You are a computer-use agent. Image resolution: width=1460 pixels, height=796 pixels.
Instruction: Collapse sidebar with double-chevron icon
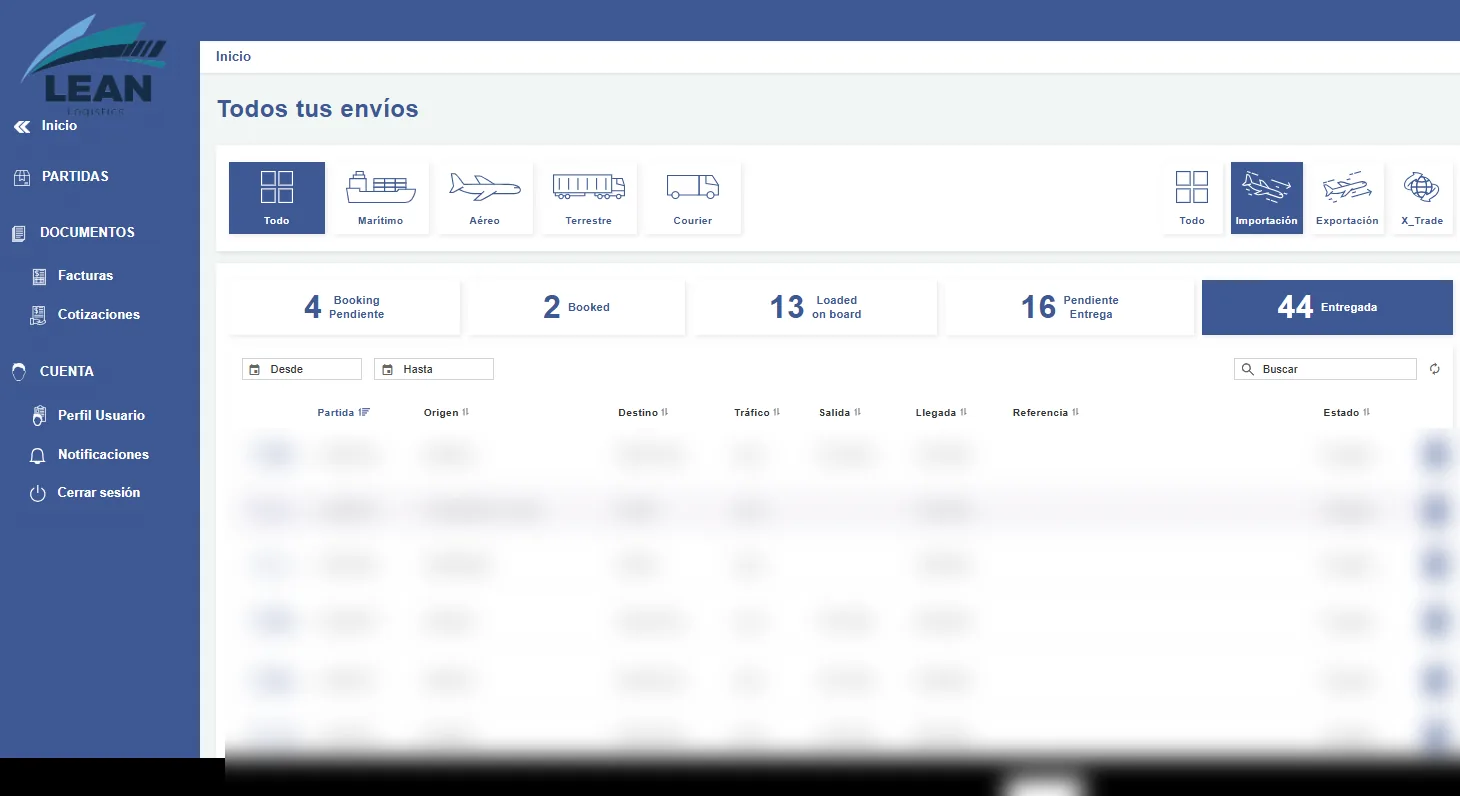click(22, 127)
